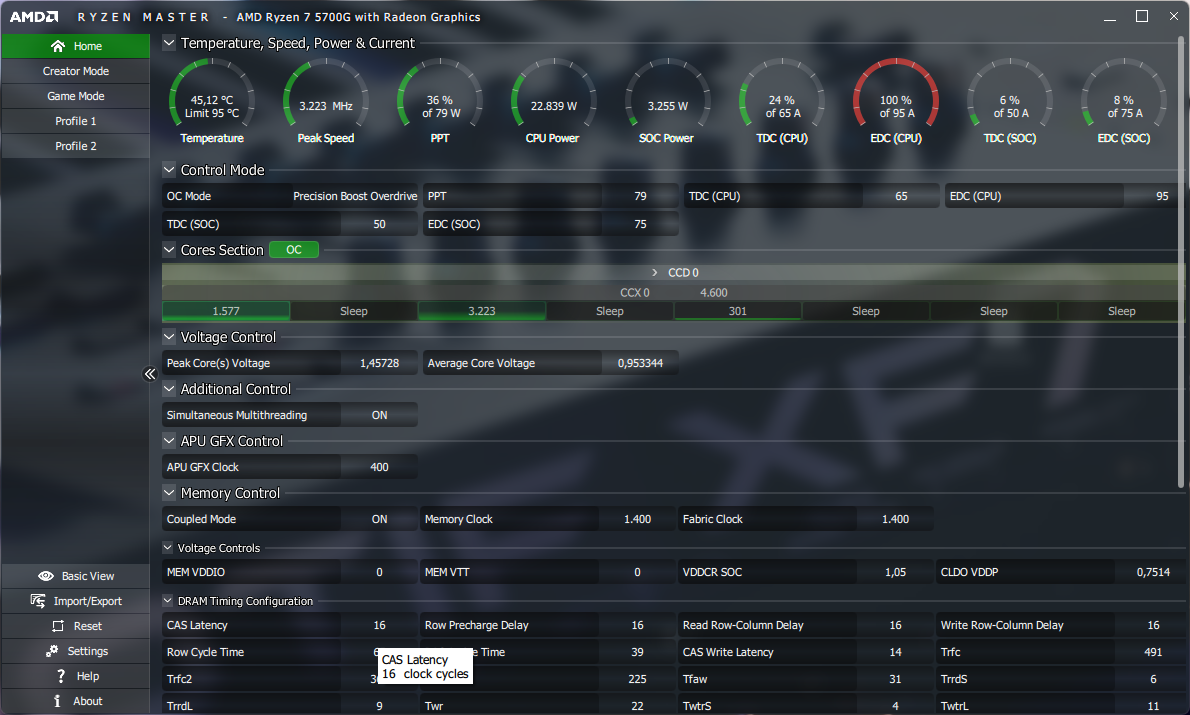Toggle Simultaneous Multithreading ON value

pyautogui.click(x=379, y=415)
